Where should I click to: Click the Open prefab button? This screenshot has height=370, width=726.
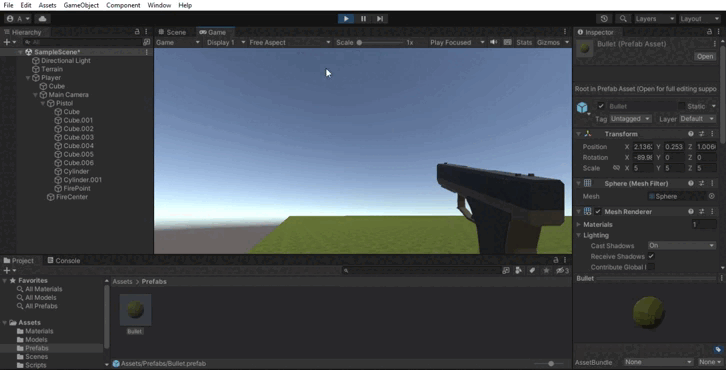point(705,56)
